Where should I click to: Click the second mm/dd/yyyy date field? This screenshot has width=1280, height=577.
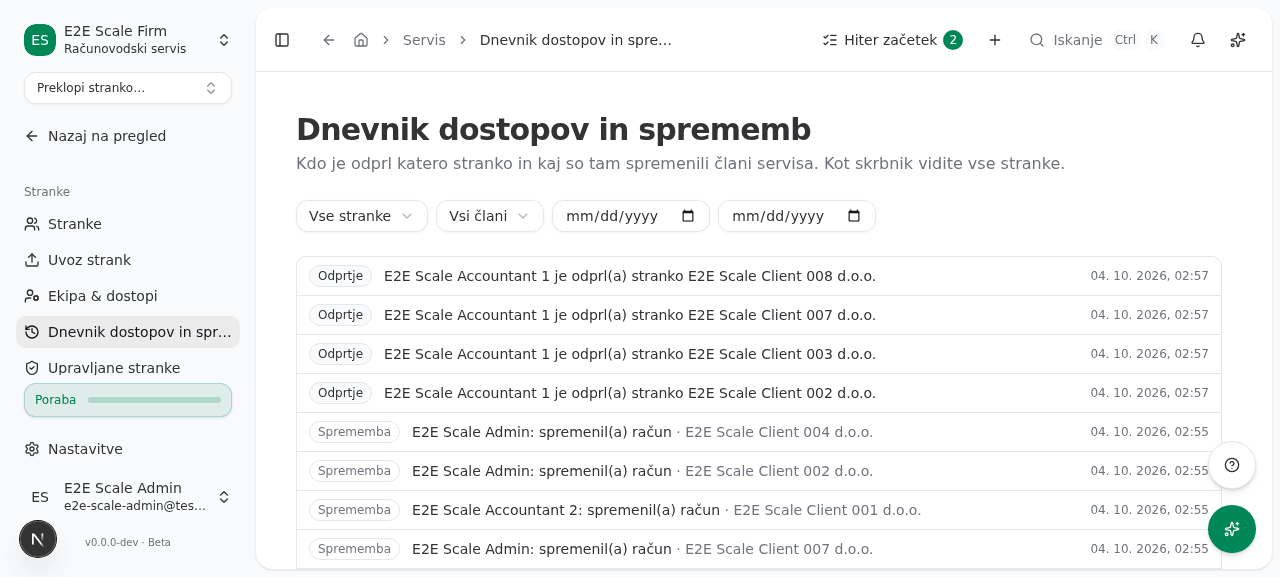point(797,216)
